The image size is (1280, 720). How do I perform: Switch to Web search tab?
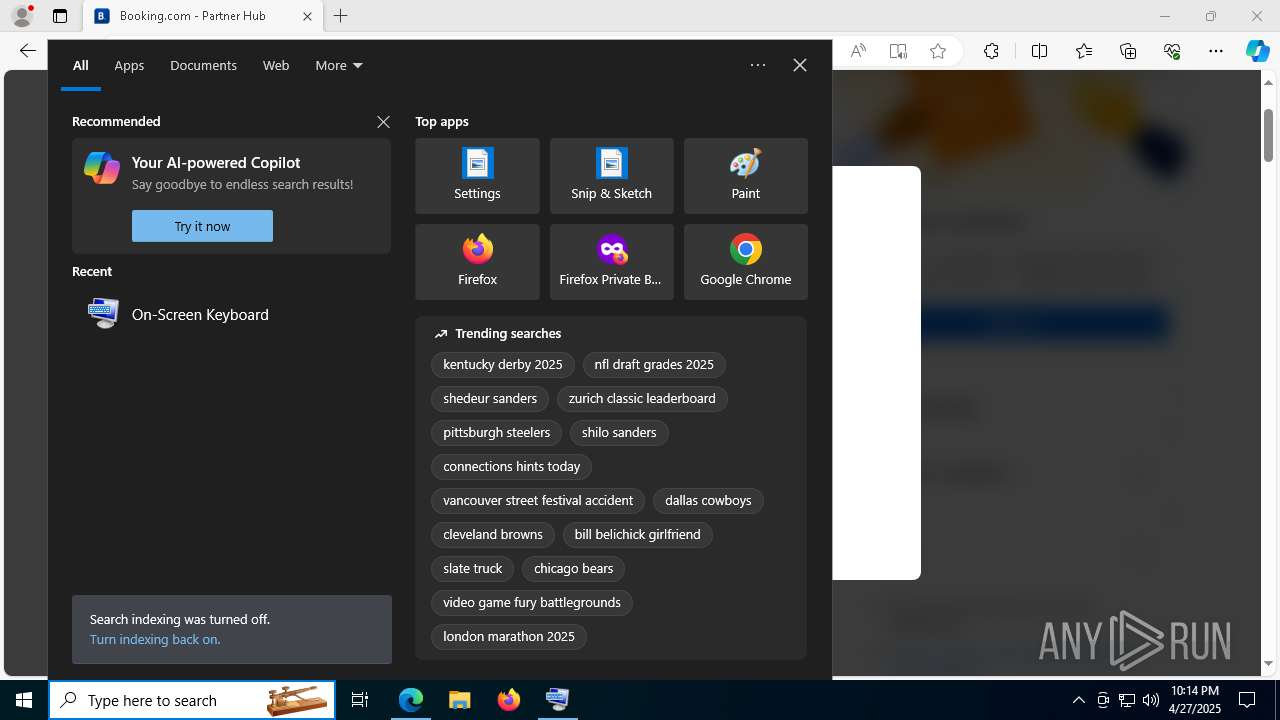coord(276,65)
